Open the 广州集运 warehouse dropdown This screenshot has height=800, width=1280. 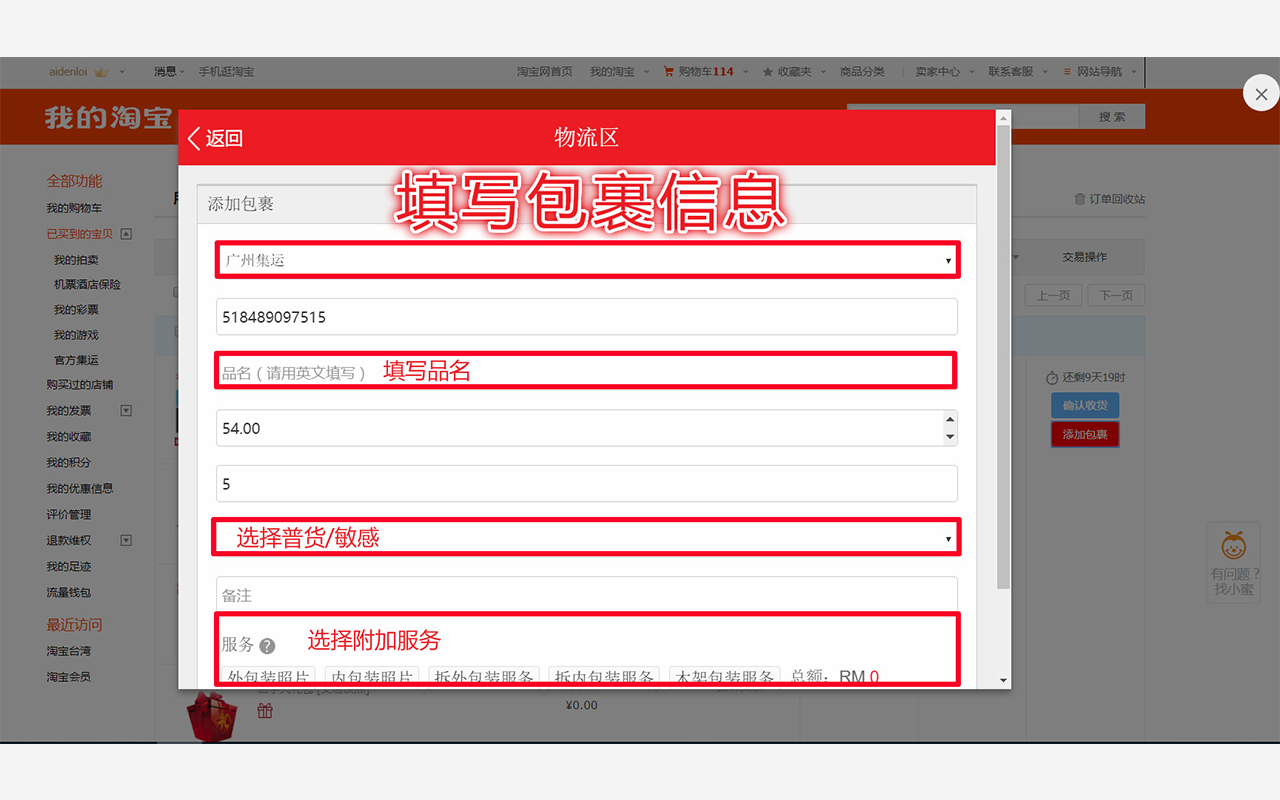(588, 260)
